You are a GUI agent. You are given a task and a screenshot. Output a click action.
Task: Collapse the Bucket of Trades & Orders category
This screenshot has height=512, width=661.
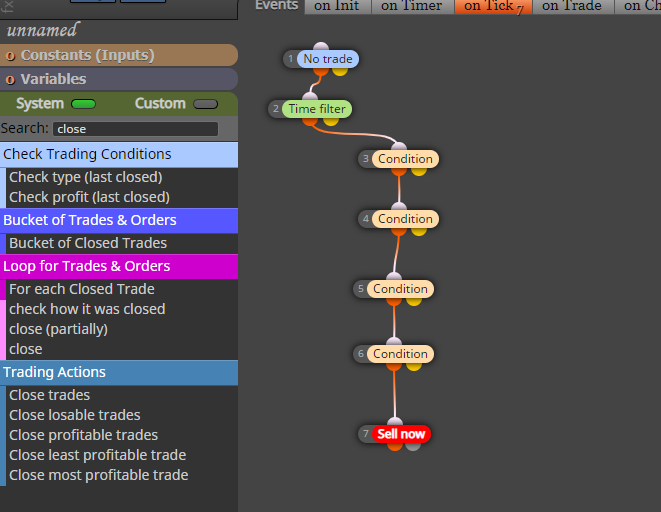[x=119, y=220]
